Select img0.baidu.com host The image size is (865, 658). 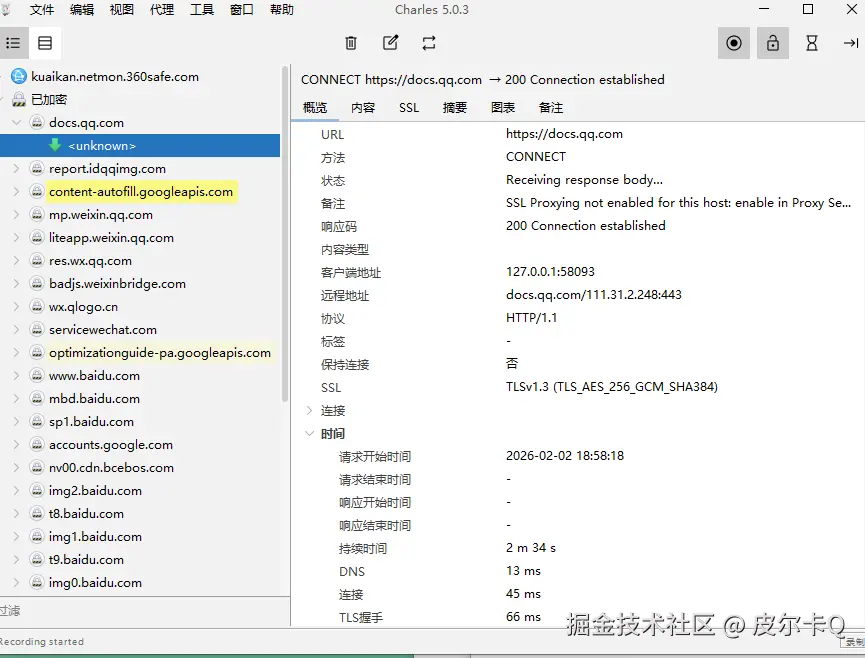click(x=95, y=582)
